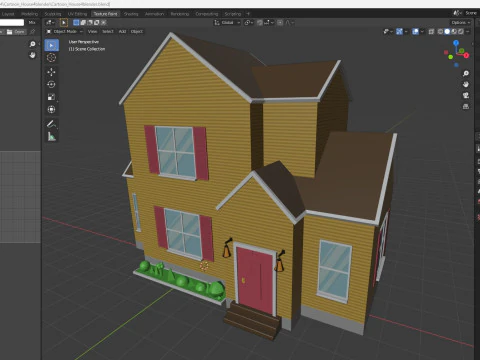
Task: Click the 3D viewport pan hand icon
Action: [x=466, y=85]
